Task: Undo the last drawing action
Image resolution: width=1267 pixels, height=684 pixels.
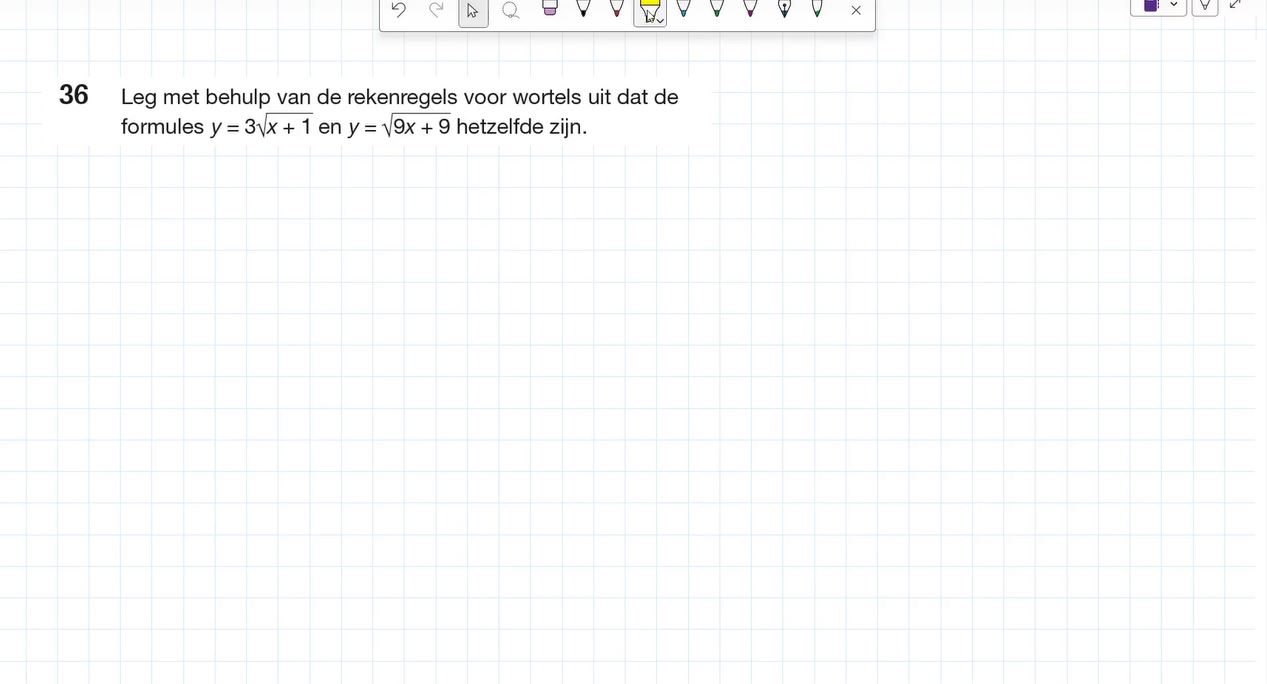Action: tap(399, 10)
